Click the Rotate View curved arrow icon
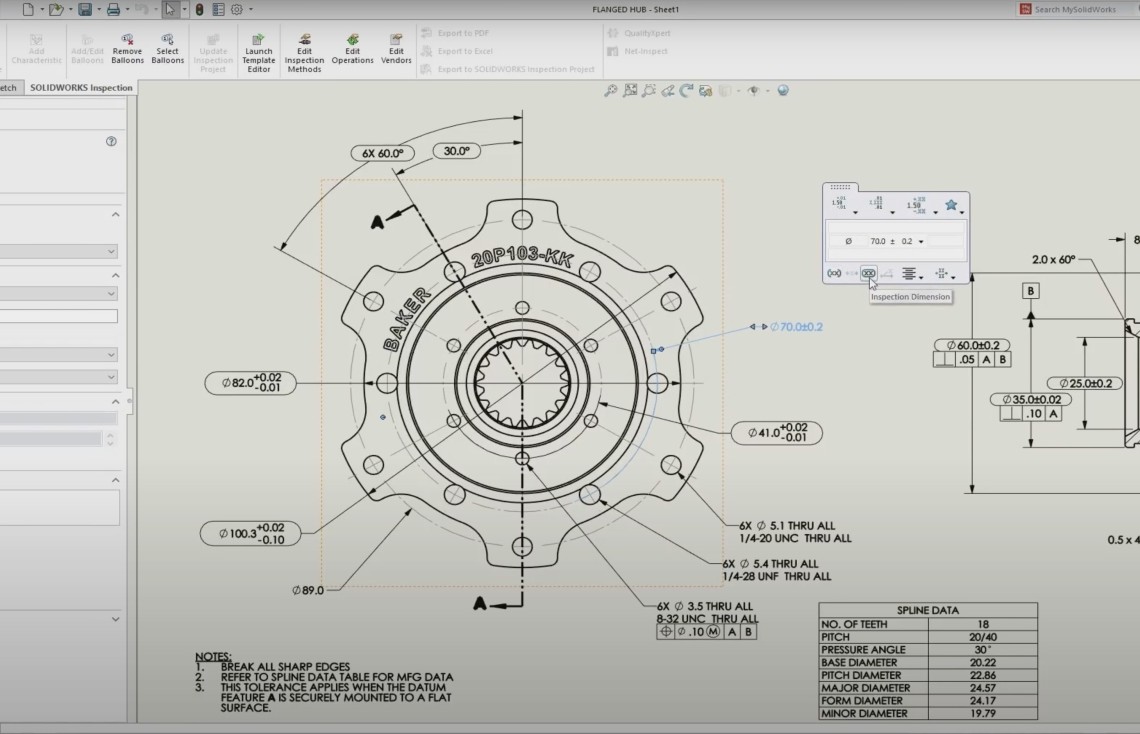1140x734 pixels. (x=686, y=91)
